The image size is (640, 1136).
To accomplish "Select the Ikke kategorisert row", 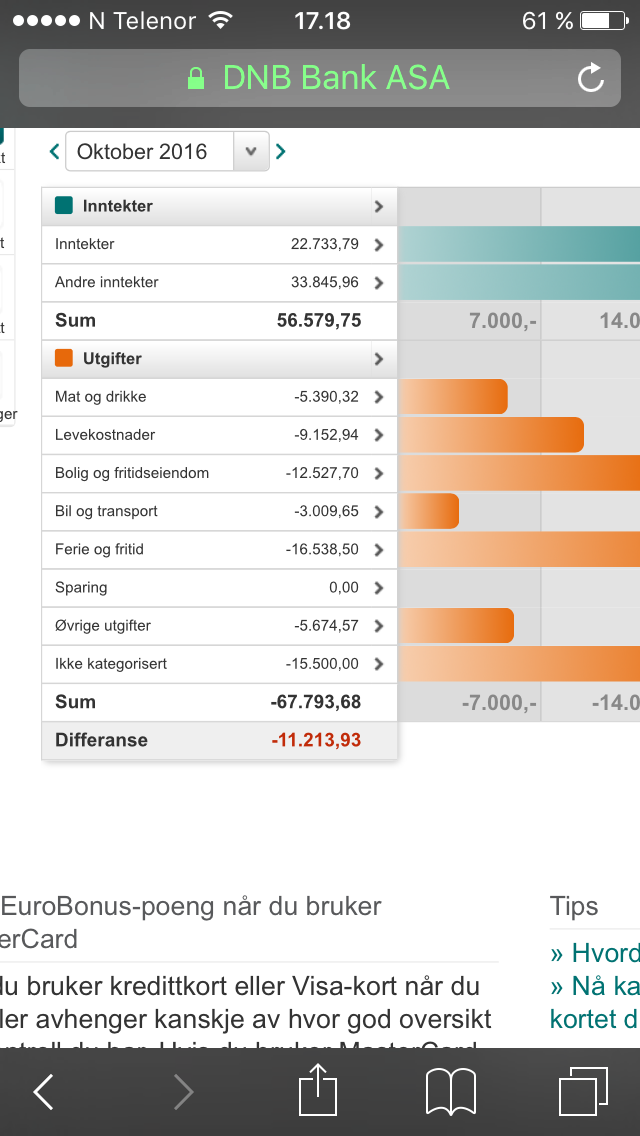I will tap(220, 664).
